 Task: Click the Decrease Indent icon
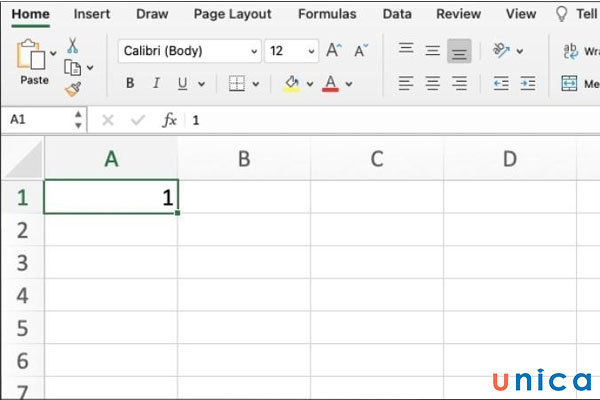501,84
